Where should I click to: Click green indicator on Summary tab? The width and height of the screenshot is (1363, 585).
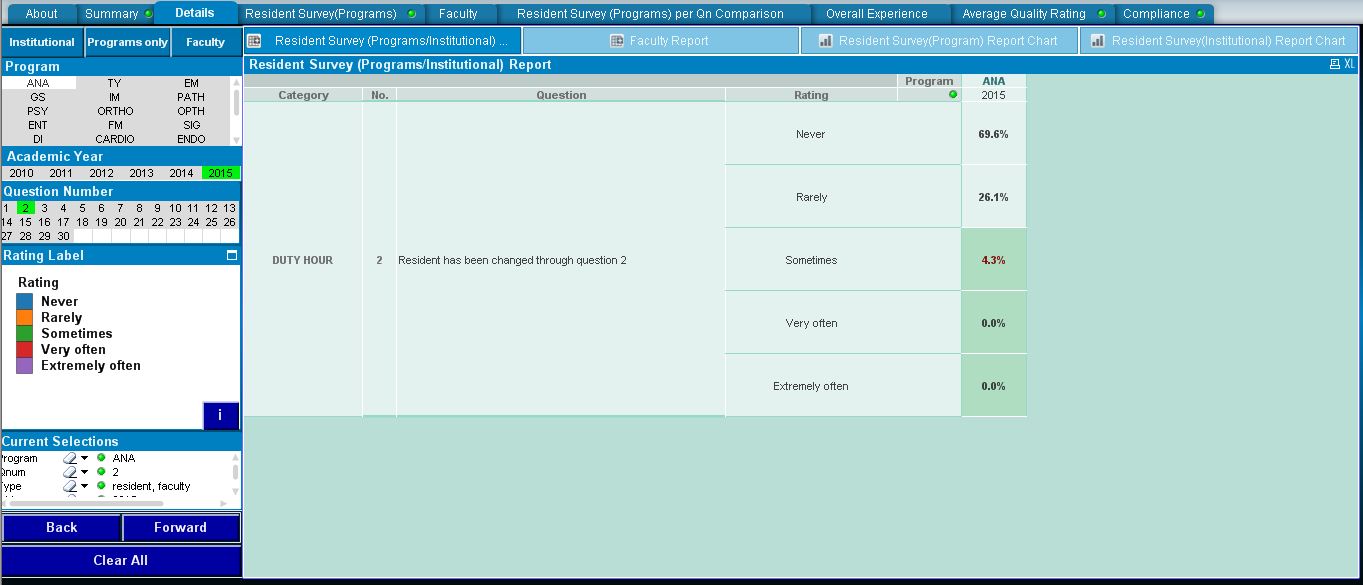coord(148,14)
